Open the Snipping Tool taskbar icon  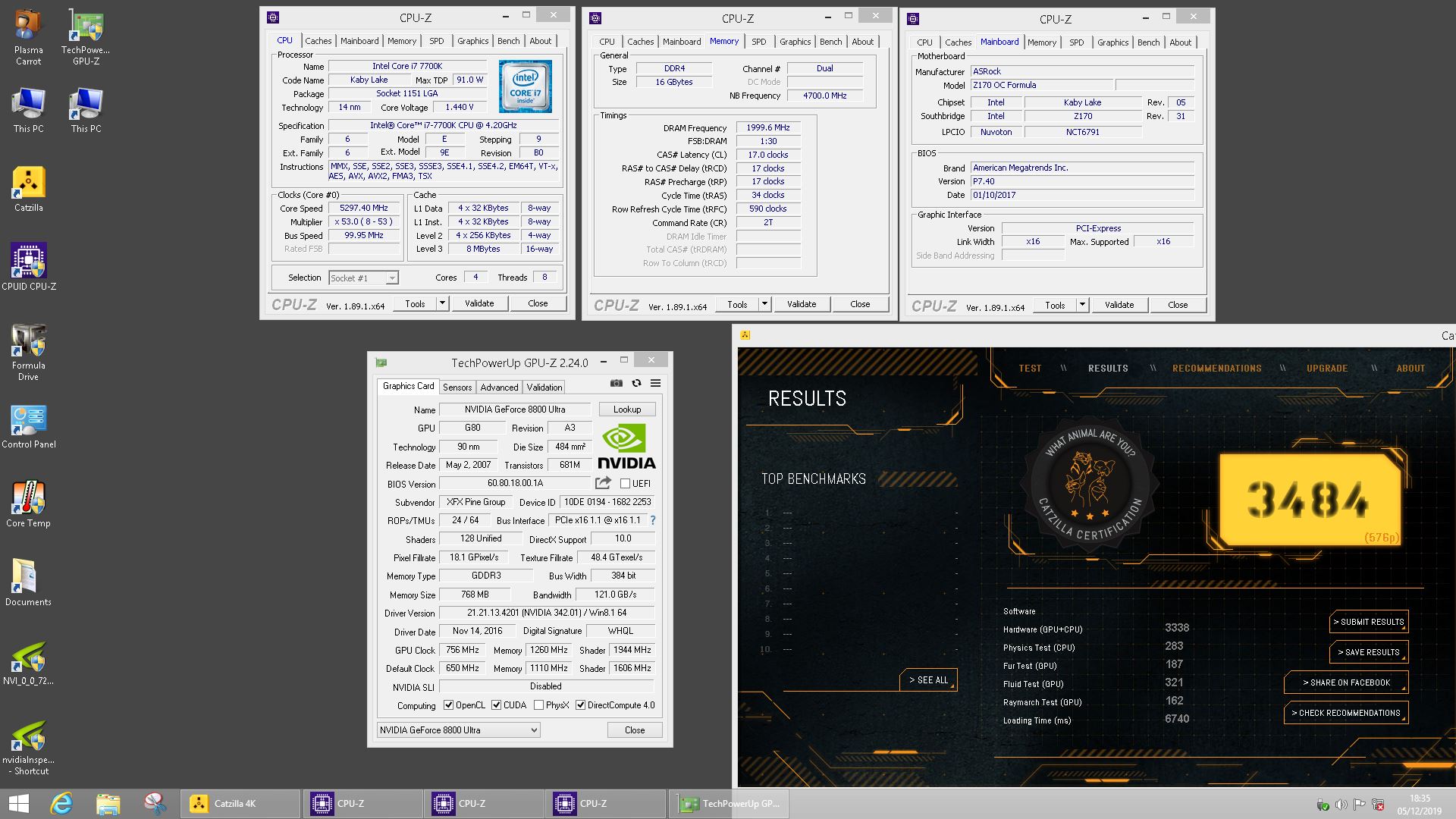(155, 804)
